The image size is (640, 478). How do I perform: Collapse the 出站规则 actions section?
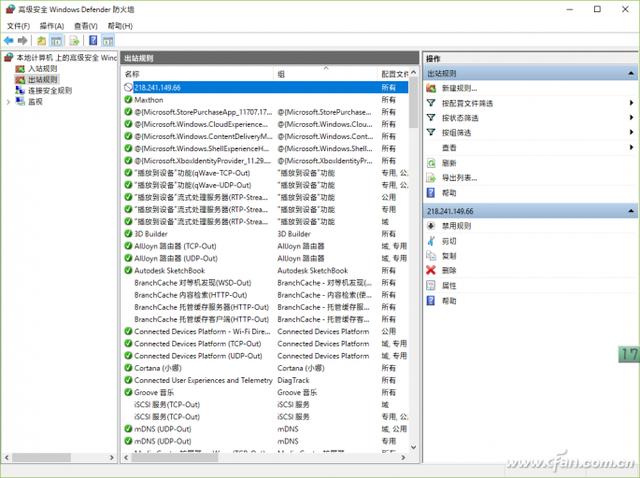point(631,73)
